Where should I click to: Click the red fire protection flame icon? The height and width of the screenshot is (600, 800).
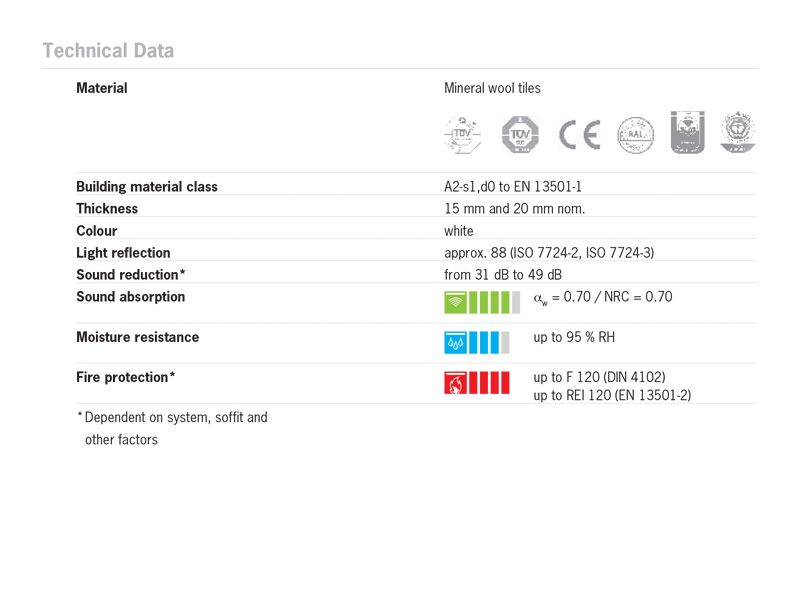point(455,382)
